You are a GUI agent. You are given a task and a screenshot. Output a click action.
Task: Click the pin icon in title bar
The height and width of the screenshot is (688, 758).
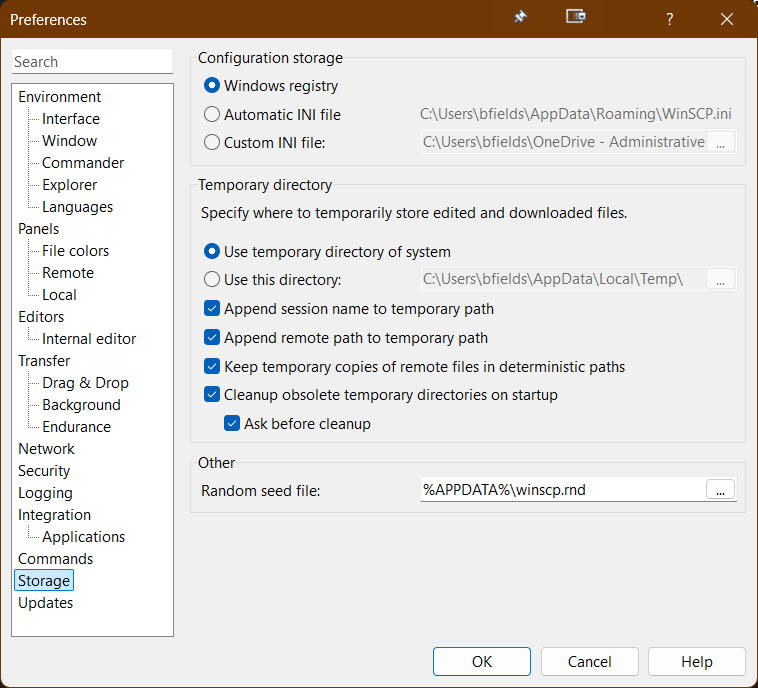click(x=520, y=18)
